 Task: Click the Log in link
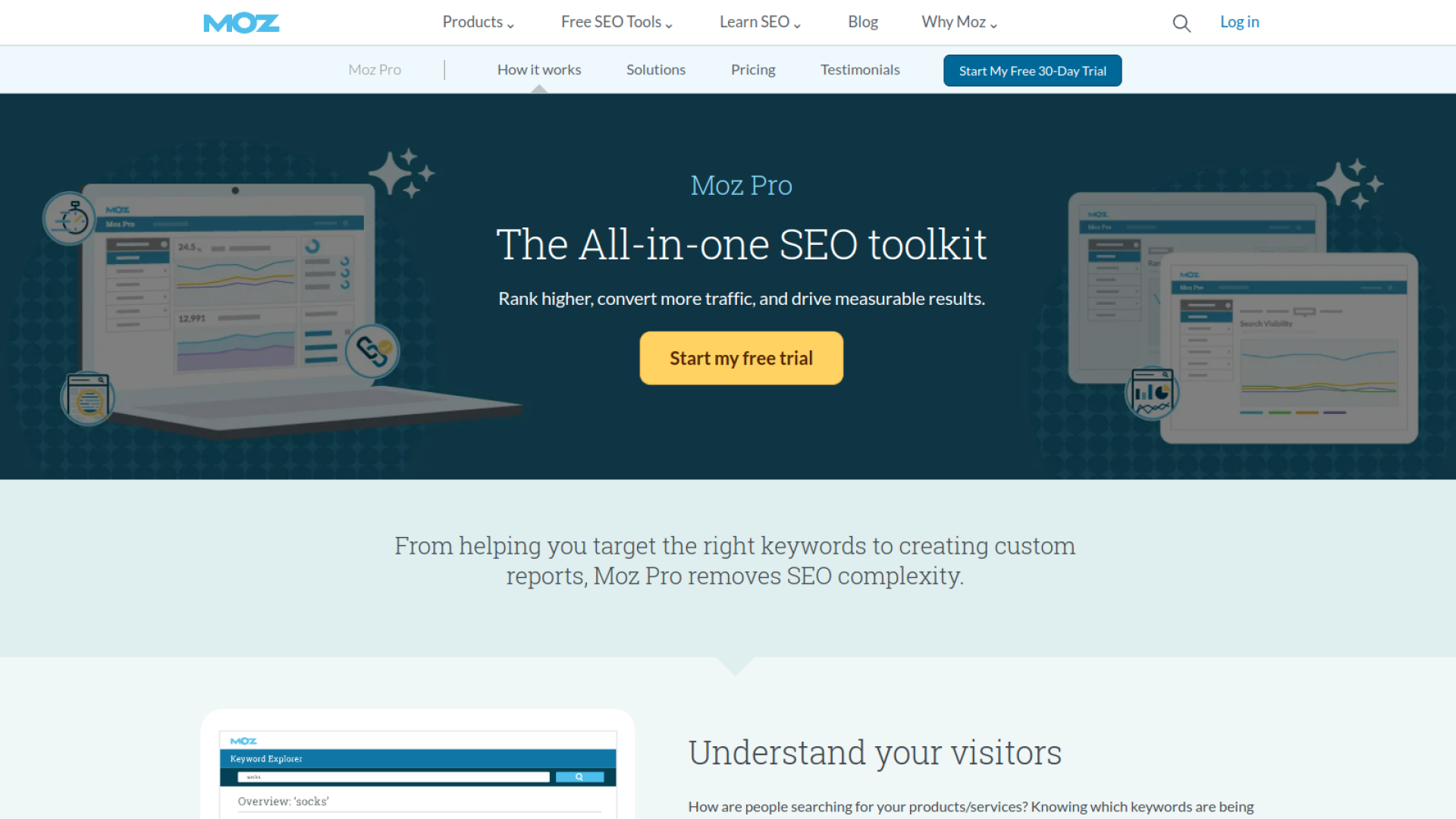[x=1239, y=22]
